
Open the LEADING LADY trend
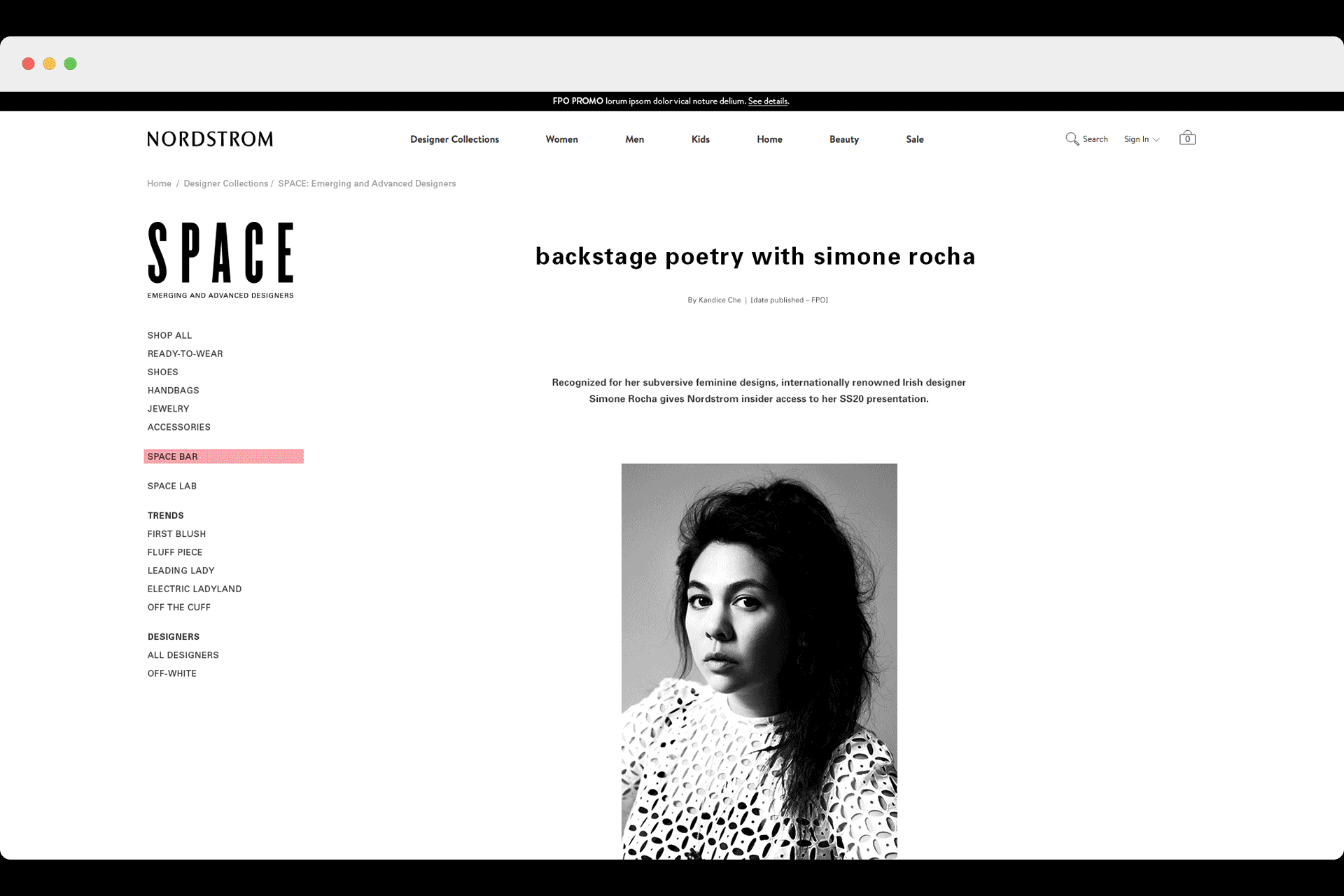coord(181,570)
